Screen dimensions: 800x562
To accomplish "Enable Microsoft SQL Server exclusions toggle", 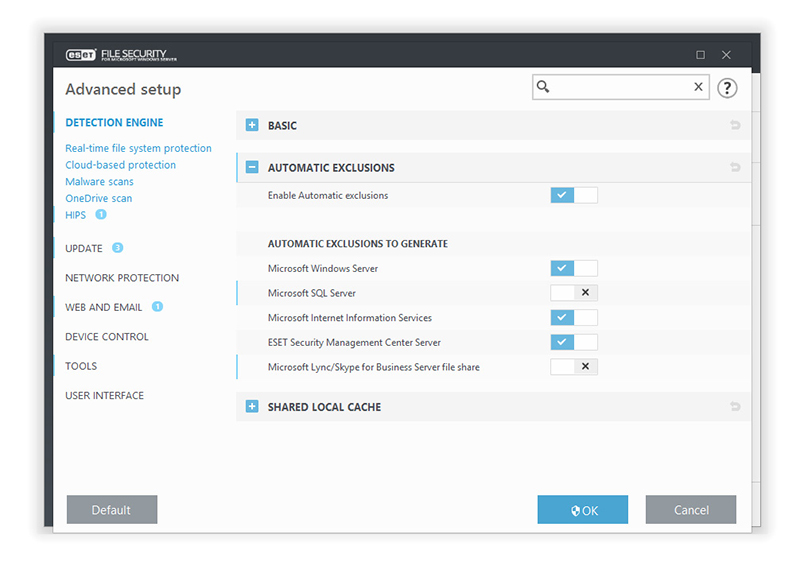I will (573, 293).
